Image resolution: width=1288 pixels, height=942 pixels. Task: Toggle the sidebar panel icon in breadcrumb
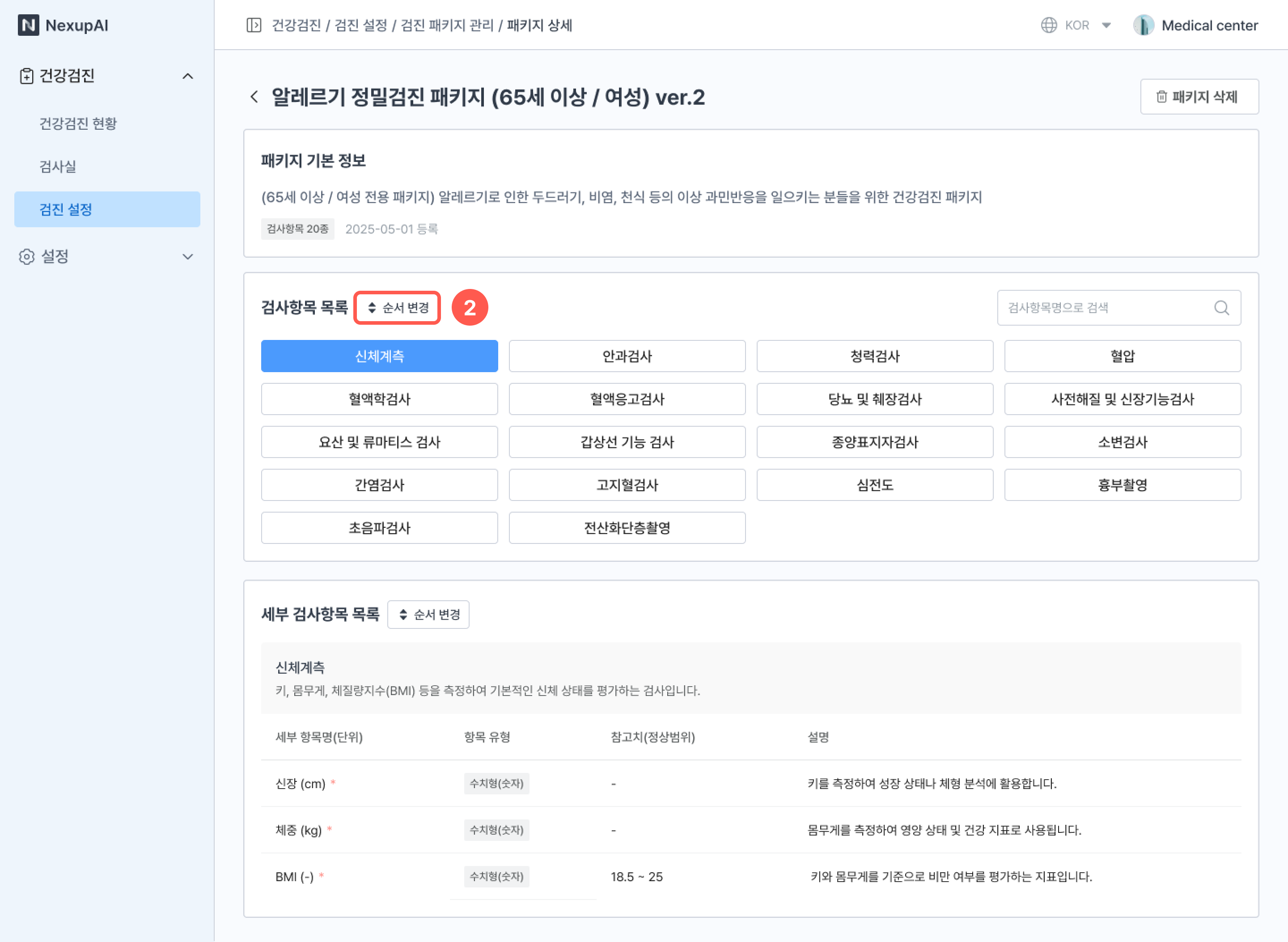point(254,25)
